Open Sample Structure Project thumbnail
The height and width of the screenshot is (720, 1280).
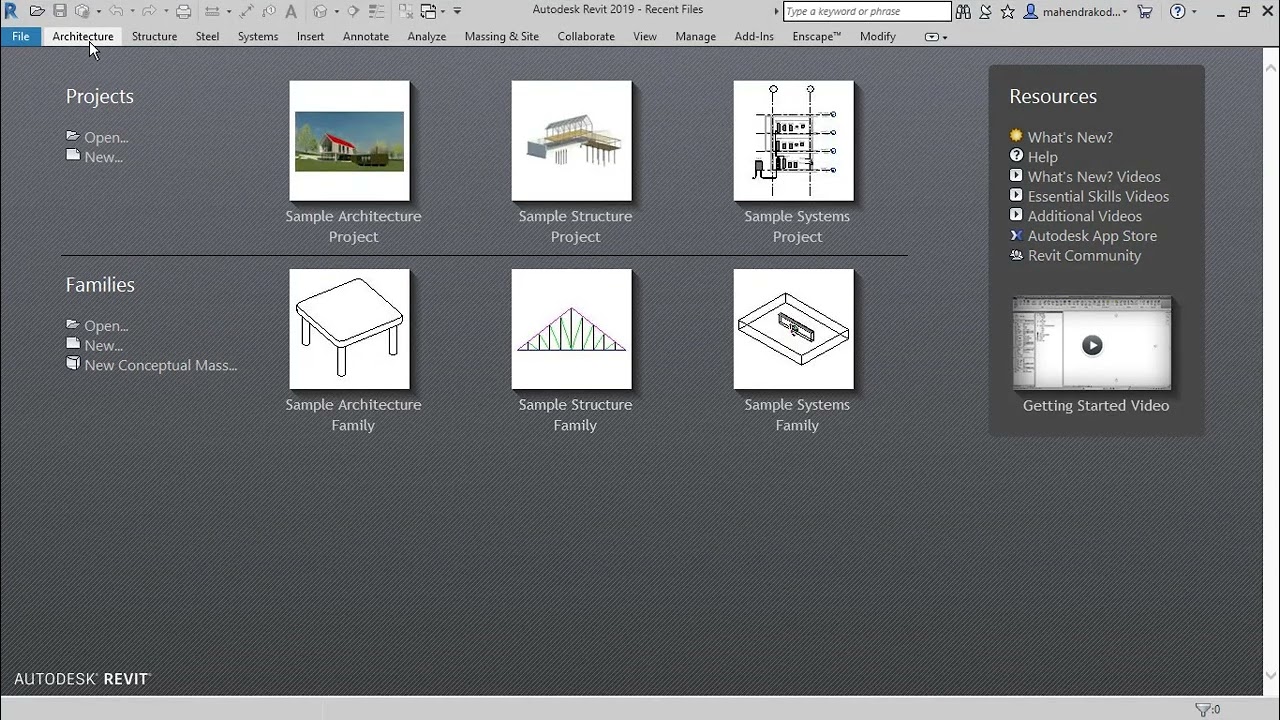571,141
